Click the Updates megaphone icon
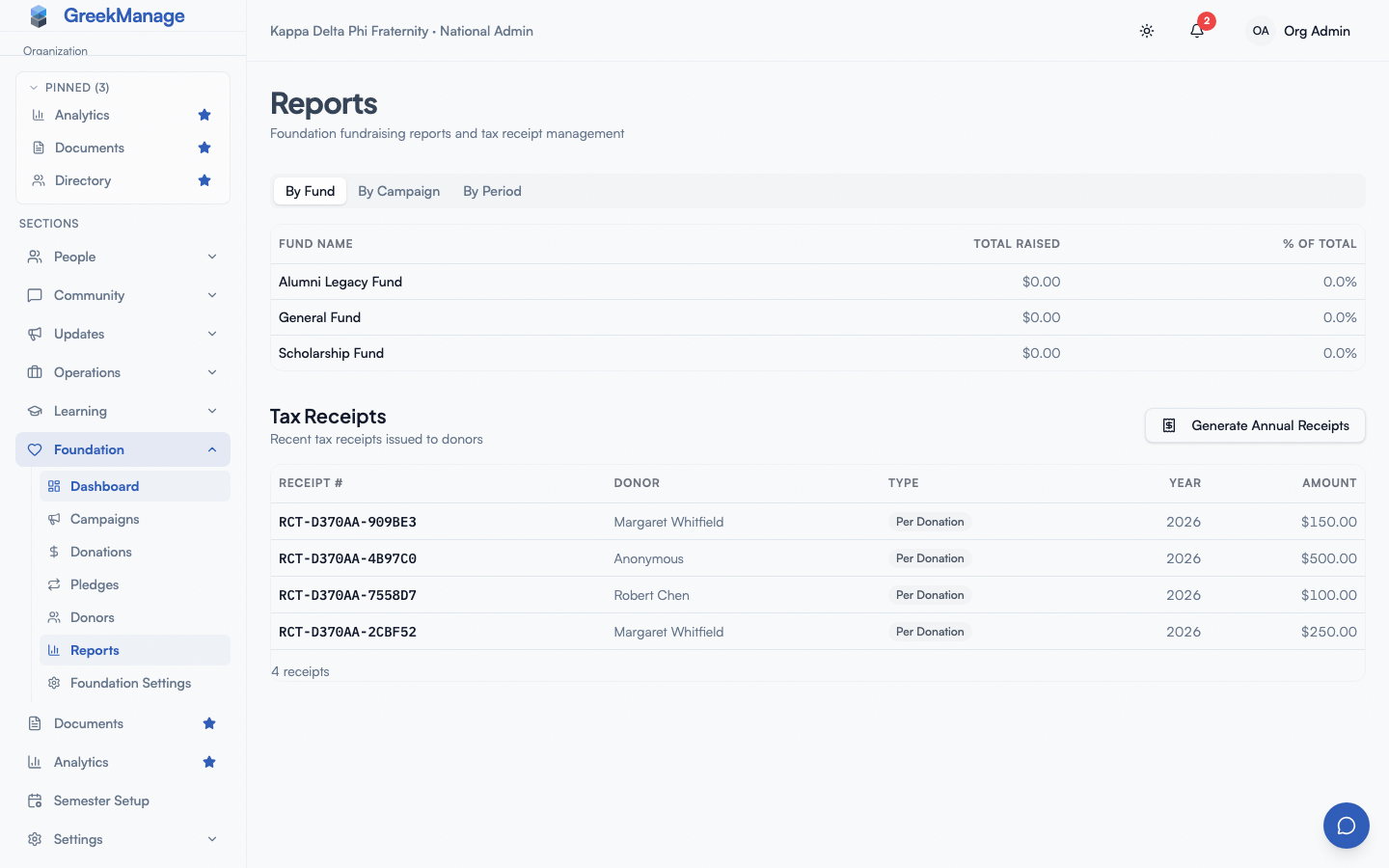The height and width of the screenshot is (868, 1389). [x=35, y=334]
